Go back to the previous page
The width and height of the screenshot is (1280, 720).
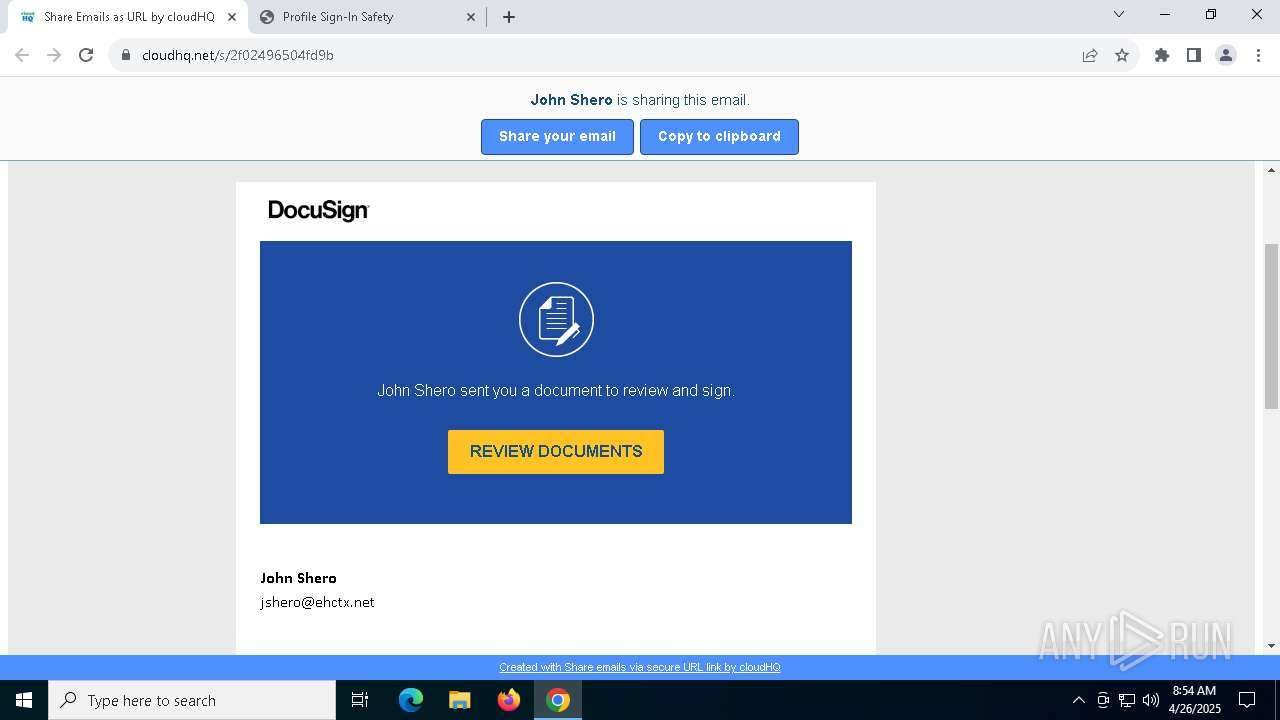22,55
